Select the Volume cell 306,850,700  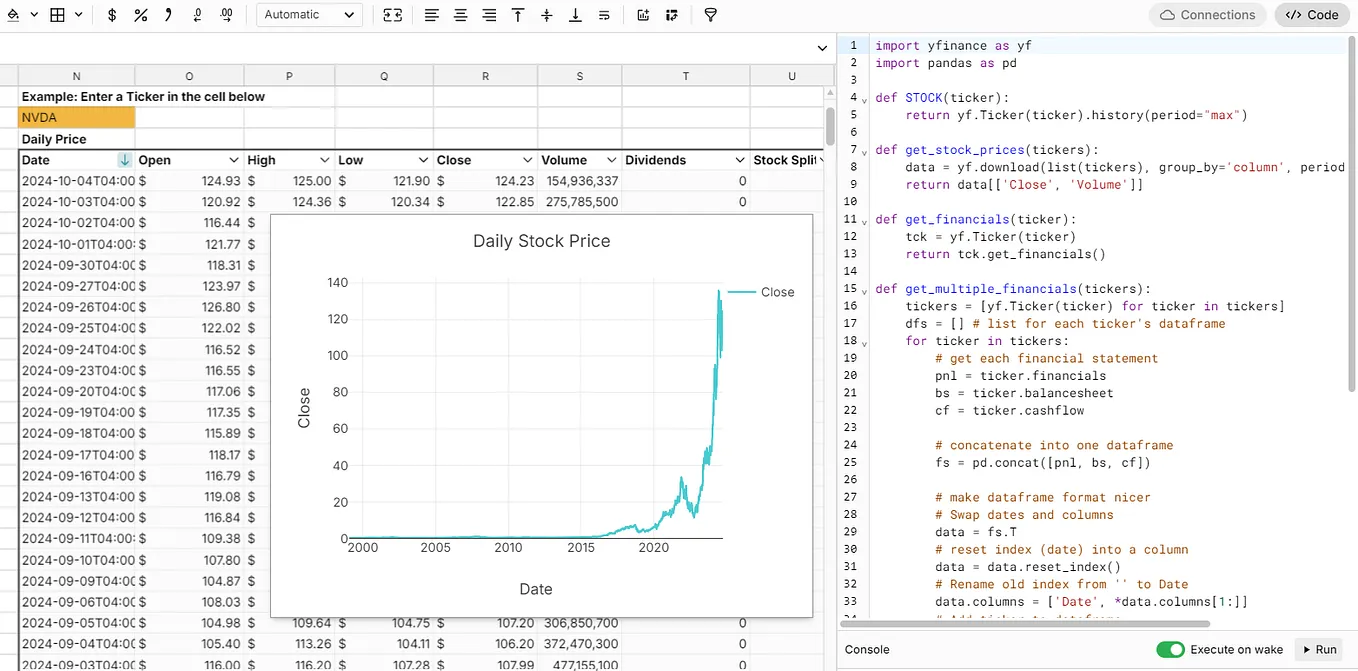pyautogui.click(x=579, y=622)
